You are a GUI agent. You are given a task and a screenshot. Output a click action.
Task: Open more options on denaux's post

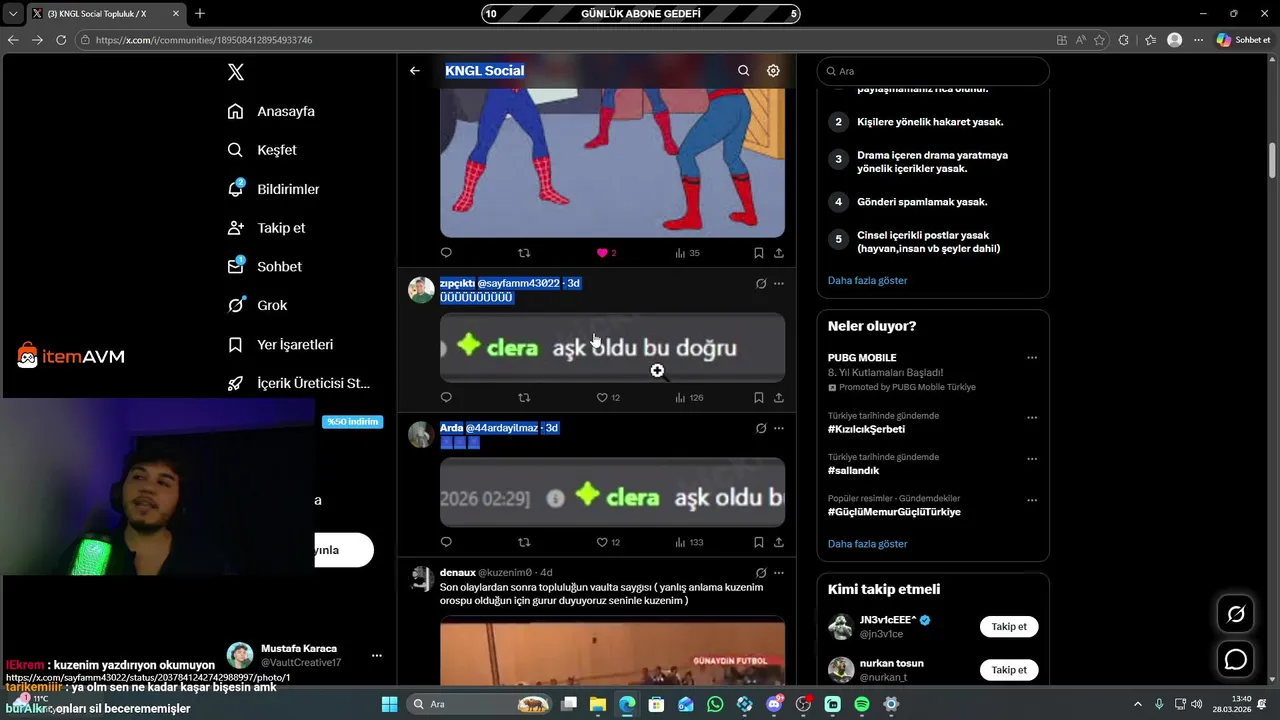click(779, 573)
